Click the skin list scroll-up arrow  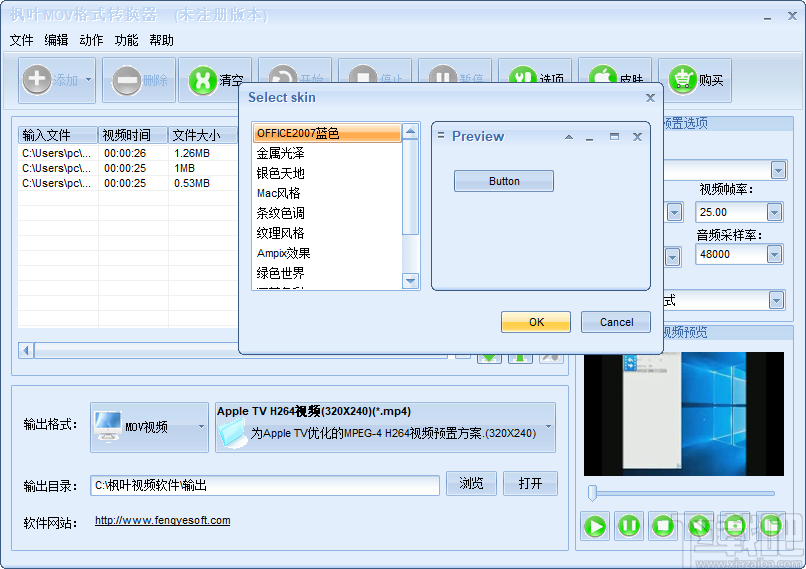tap(410, 131)
